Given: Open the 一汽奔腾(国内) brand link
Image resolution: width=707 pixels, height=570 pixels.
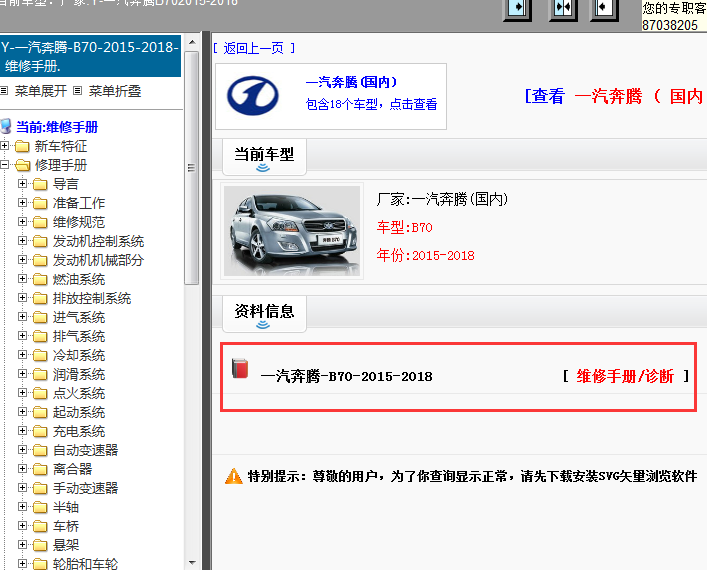Looking at the screenshot, I should (351, 82).
